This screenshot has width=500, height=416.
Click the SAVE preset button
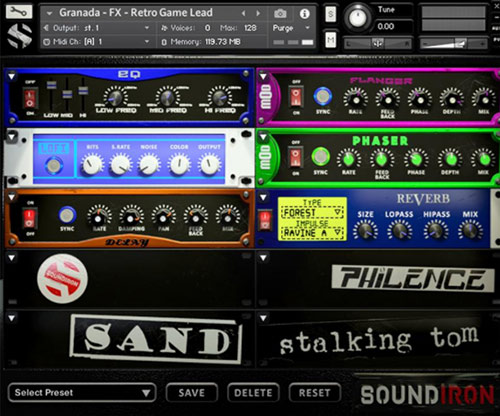(x=192, y=393)
